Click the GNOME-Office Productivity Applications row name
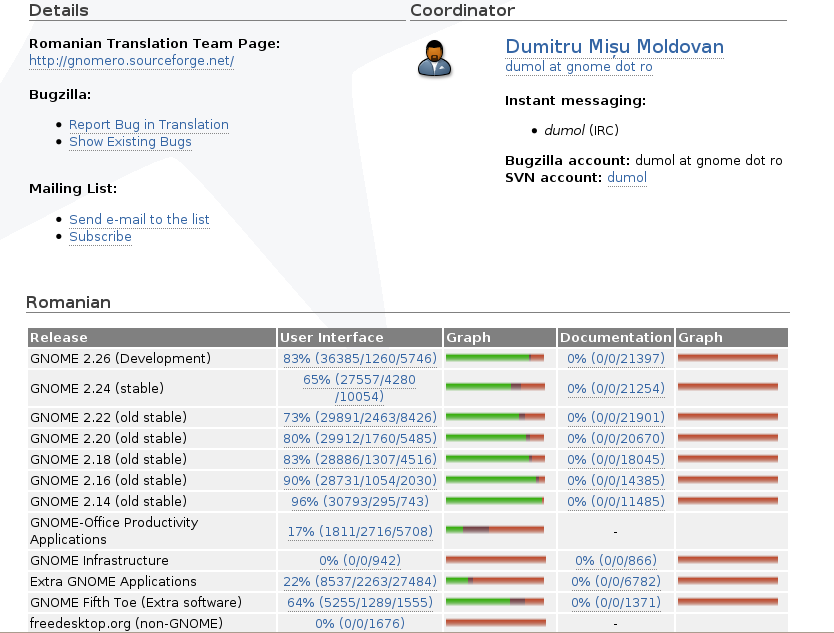Viewport: 834px width, 633px height. coord(114,531)
